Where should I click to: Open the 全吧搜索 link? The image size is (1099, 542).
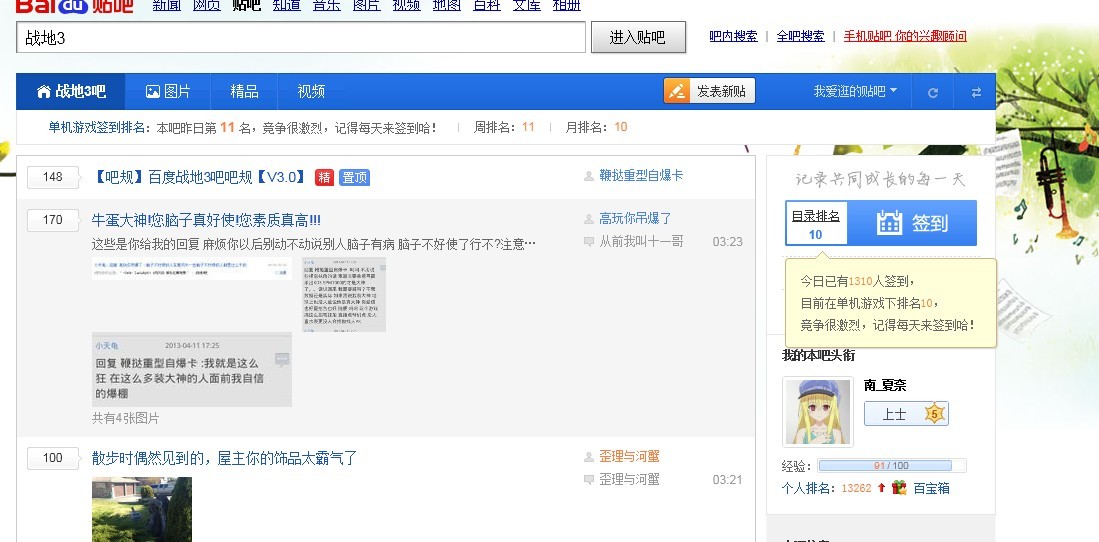800,36
